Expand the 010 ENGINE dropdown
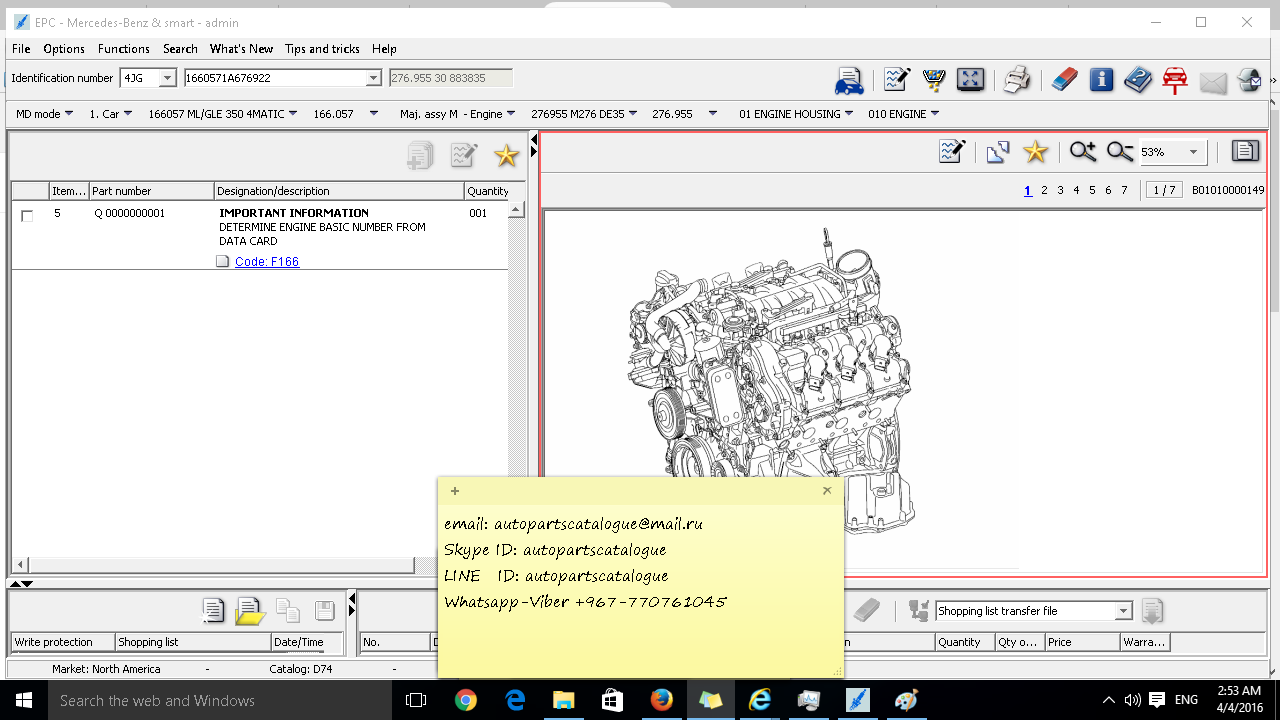The height and width of the screenshot is (720, 1280). coord(936,114)
